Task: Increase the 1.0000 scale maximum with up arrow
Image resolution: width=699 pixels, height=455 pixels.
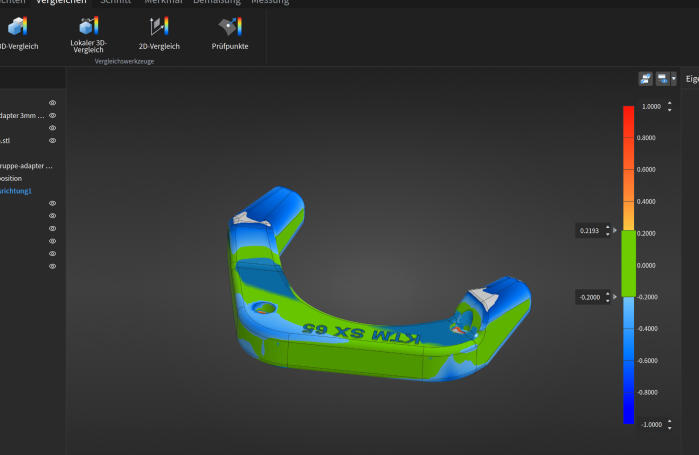Action: 670,103
